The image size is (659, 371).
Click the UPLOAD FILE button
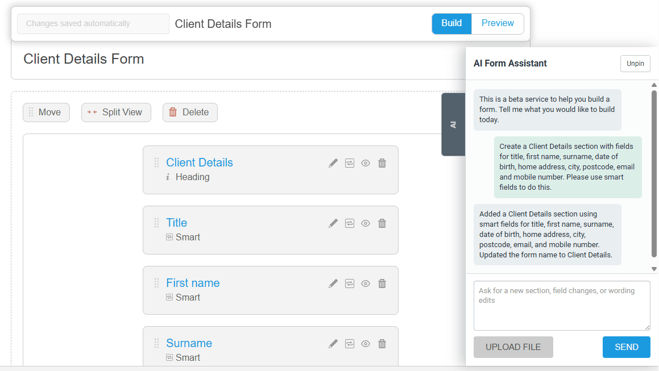pyautogui.click(x=513, y=347)
